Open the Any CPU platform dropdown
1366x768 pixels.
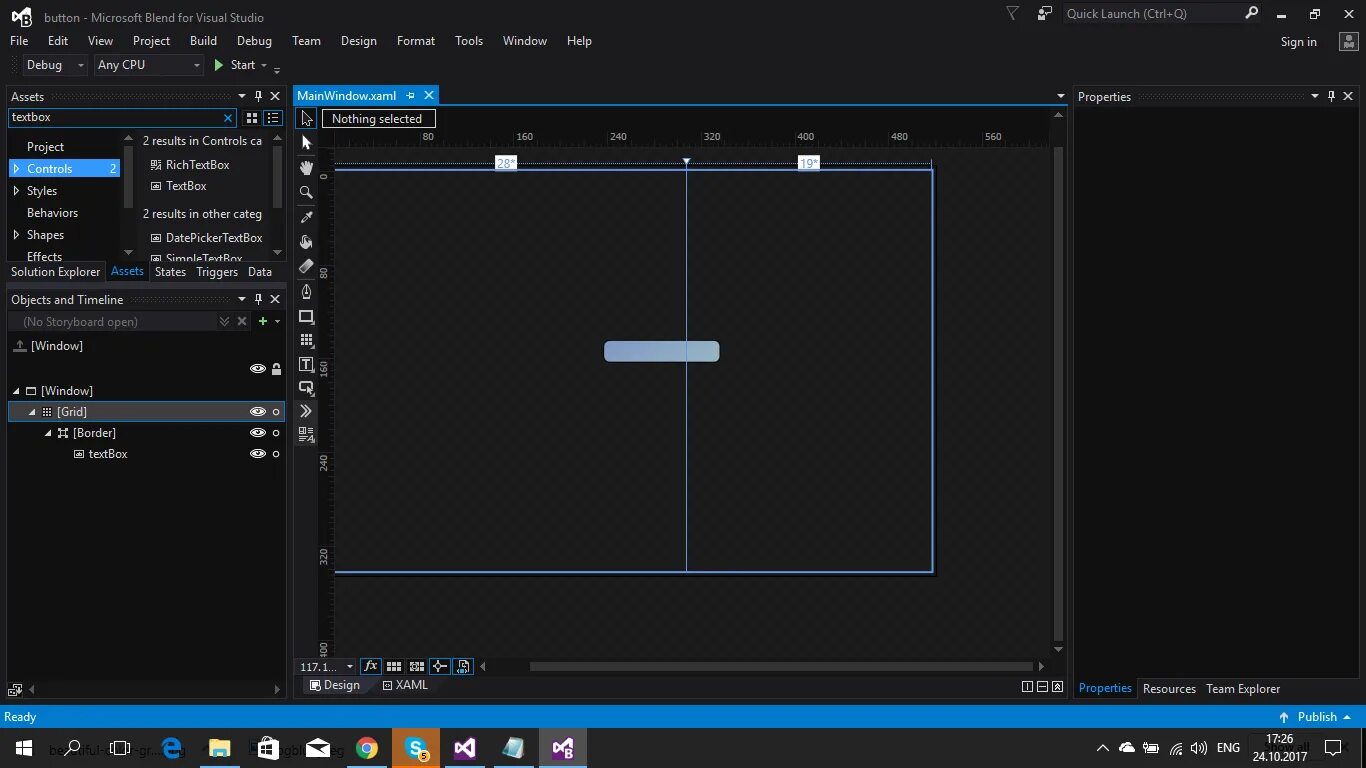tap(149, 65)
